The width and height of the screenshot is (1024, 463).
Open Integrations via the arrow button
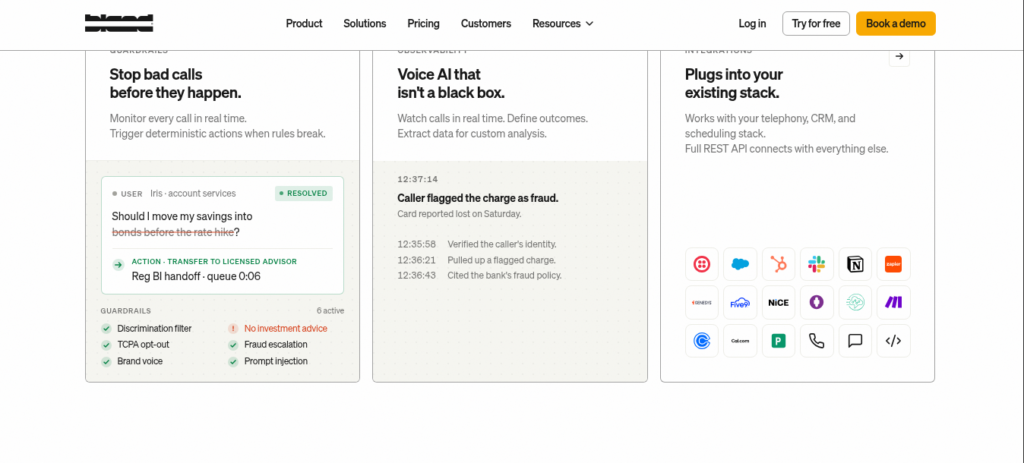(899, 56)
